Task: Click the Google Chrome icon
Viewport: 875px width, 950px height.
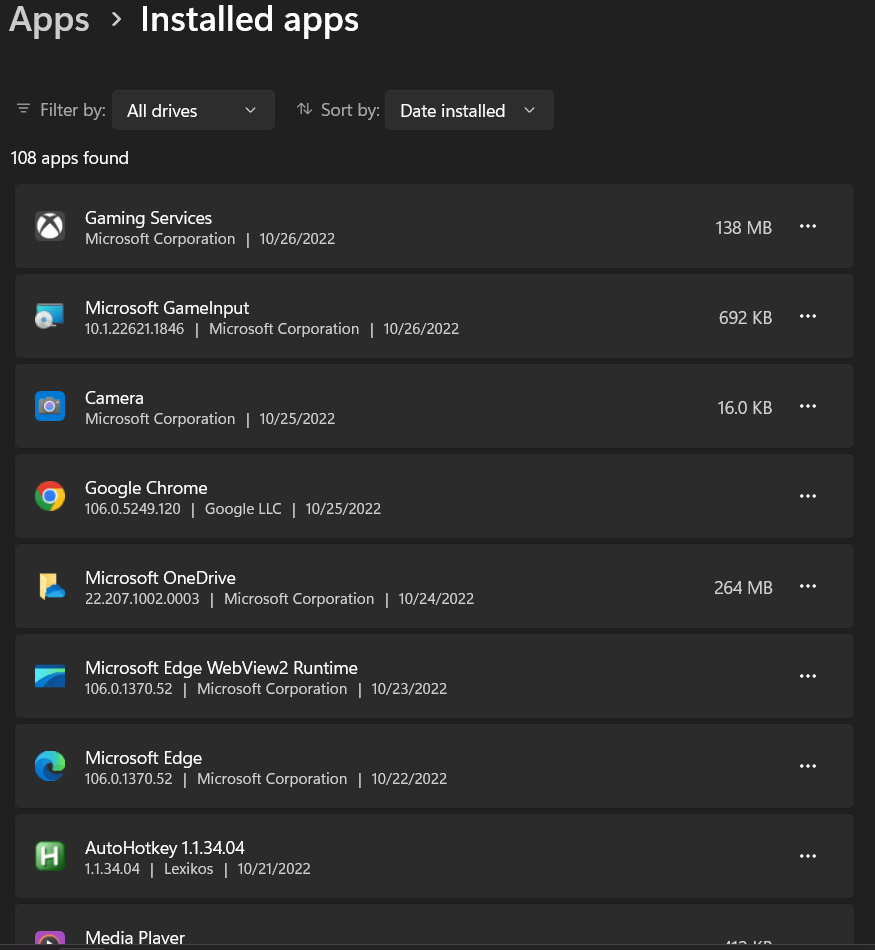Action: (50, 496)
